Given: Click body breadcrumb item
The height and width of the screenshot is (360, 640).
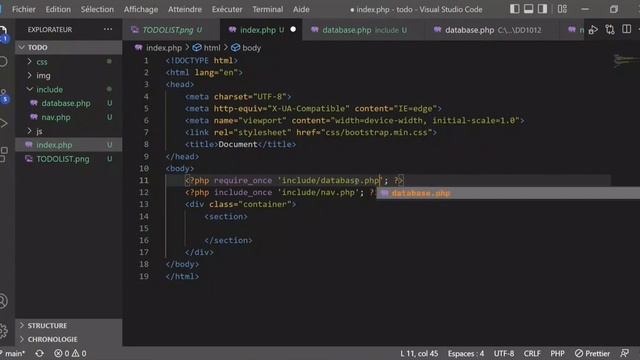Looking at the screenshot, I should coord(246,48).
